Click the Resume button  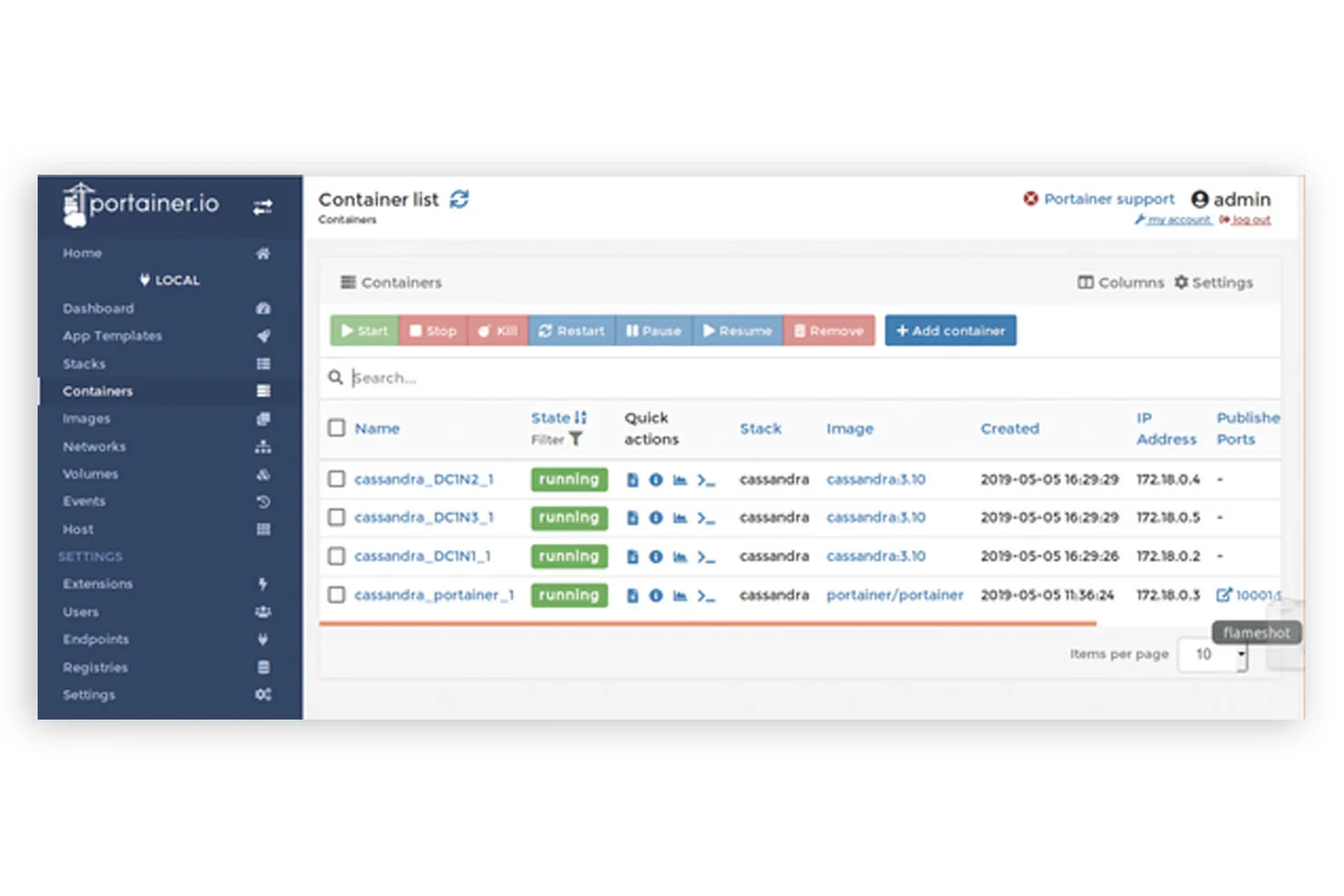(737, 330)
